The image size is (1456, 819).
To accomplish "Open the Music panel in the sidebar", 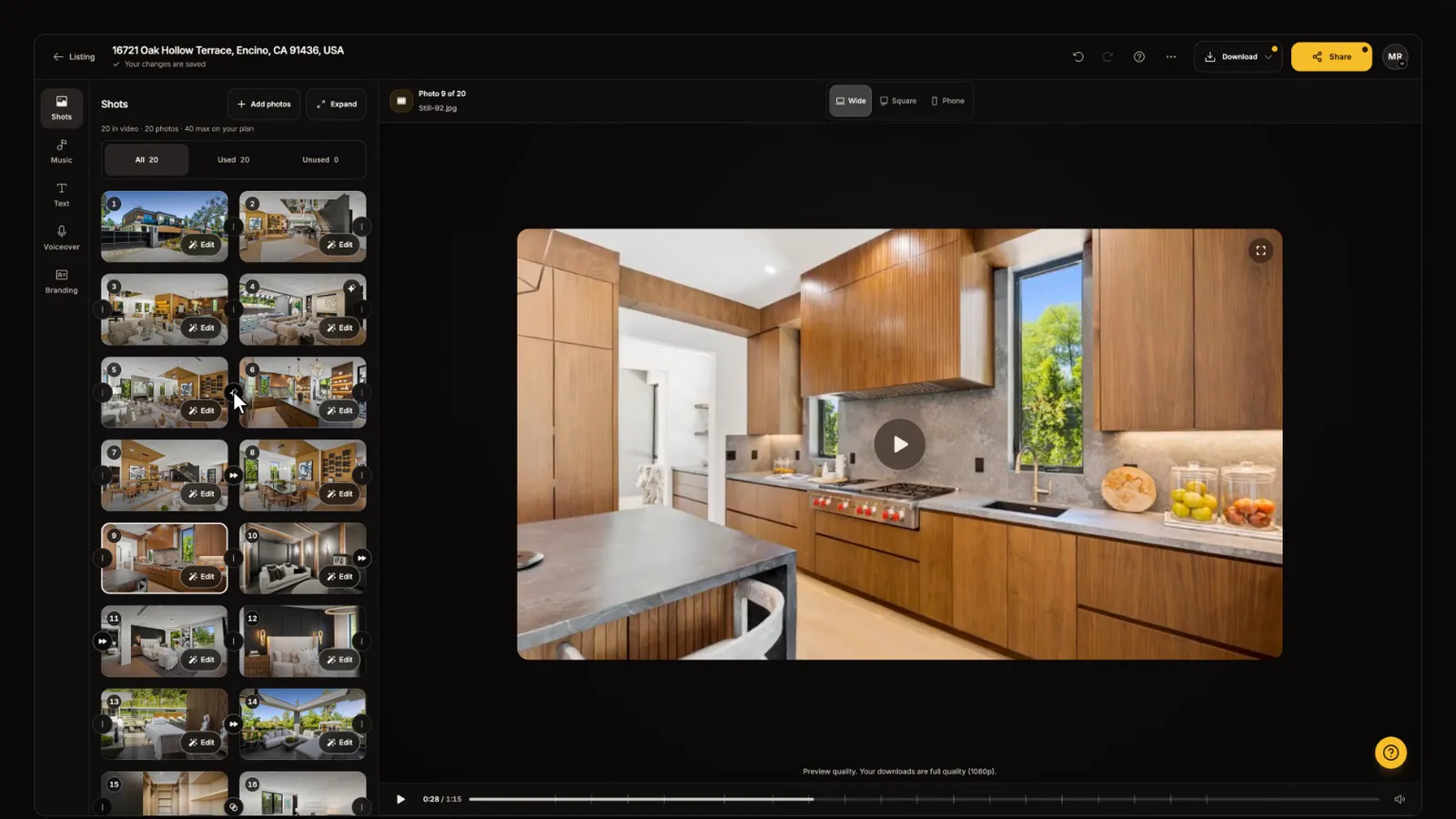I will [x=61, y=151].
